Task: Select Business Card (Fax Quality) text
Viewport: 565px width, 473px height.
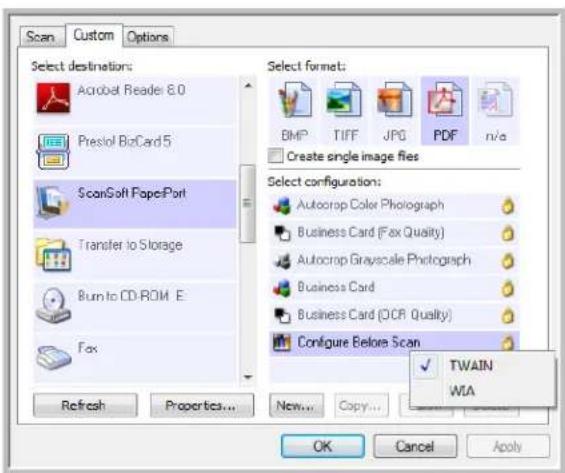Action: (x=370, y=232)
